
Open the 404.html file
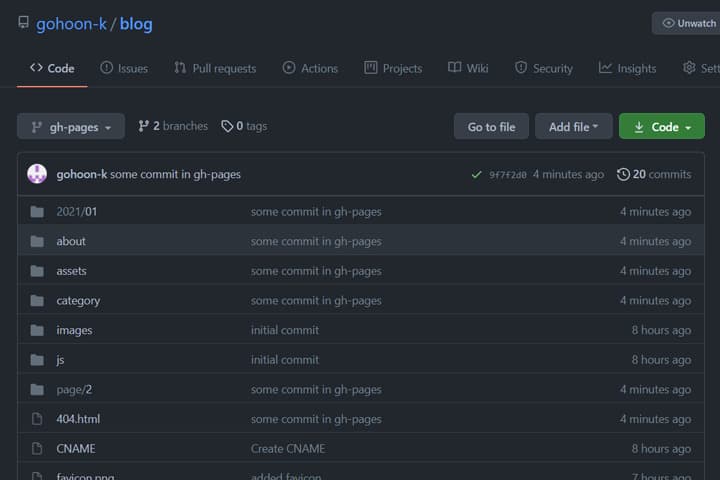click(x=78, y=419)
